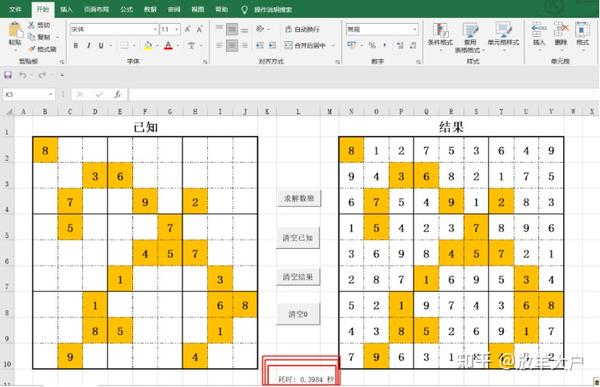The width and height of the screenshot is (600, 387).
Task: Click the Paste (粘贴) clipboard icon
Action: point(15,30)
